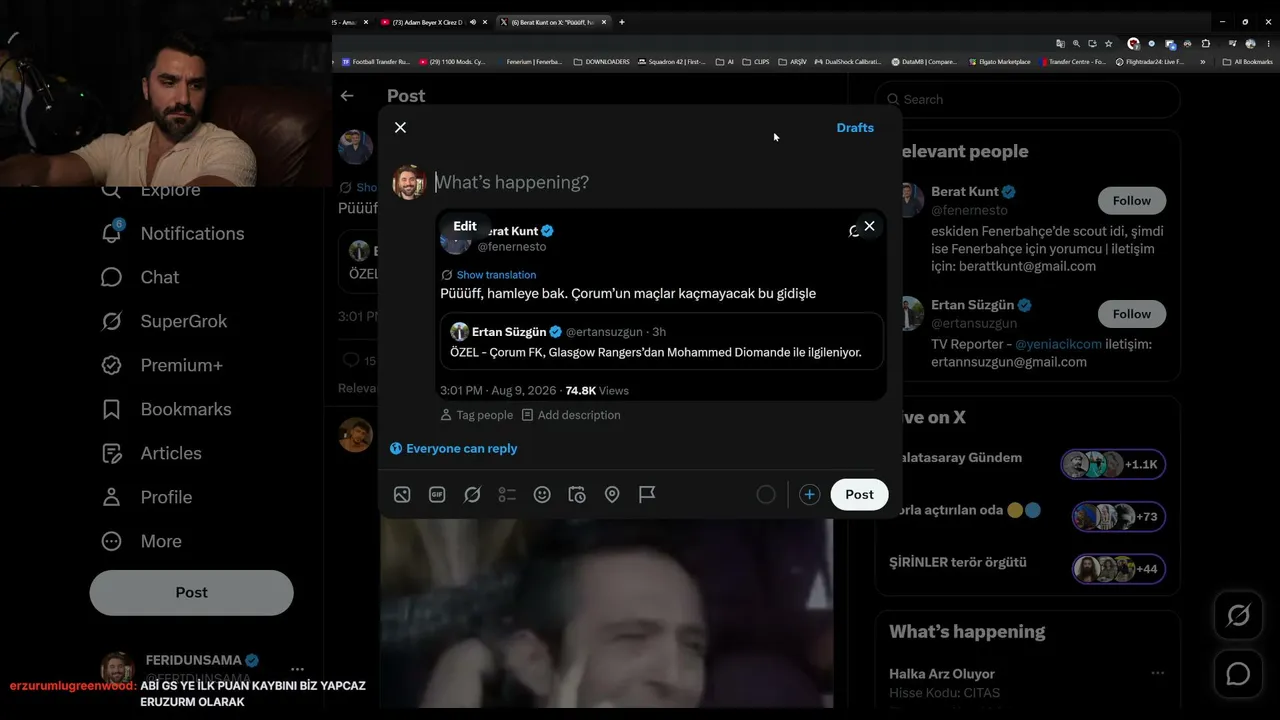The height and width of the screenshot is (720, 1280).
Task: Open the Elgato Marketplace bookmark
Action: 999,62
